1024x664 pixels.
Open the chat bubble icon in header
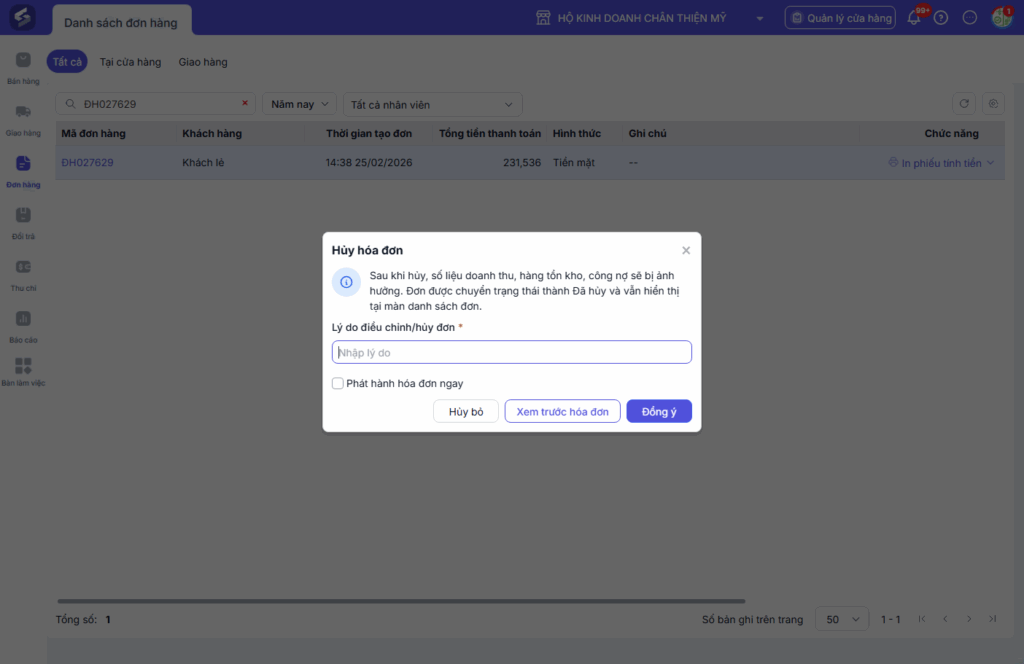pyautogui.click(x=970, y=18)
